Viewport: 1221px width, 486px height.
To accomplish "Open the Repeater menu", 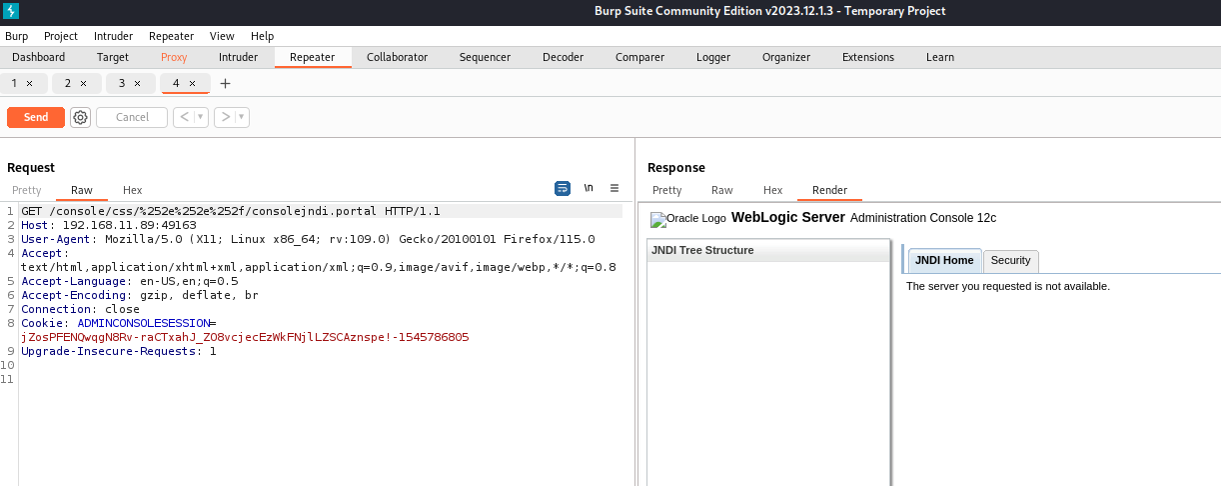I will pyautogui.click(x=171, y=36).
